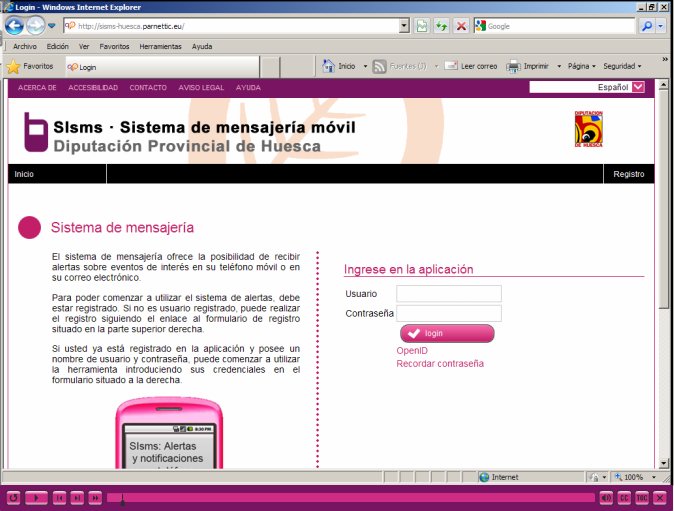
Task: Click the search magnifier icon
Action: point(647,26)
